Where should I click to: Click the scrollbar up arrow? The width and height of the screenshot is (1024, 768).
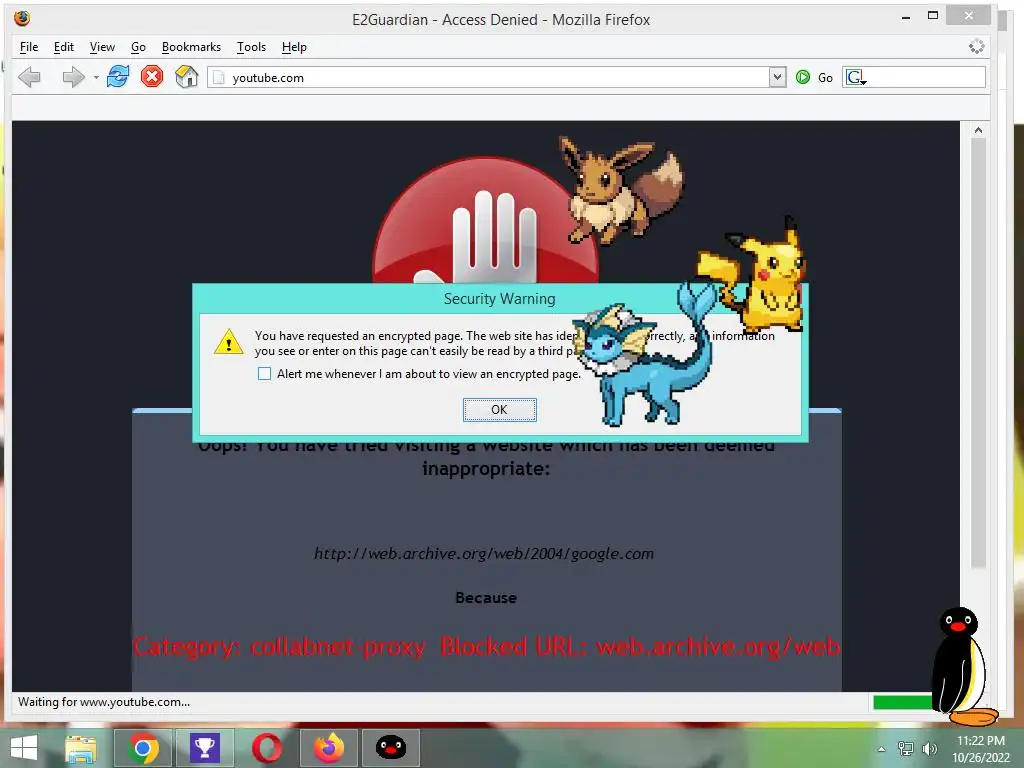pyautogui.click(x=978, y=130)
